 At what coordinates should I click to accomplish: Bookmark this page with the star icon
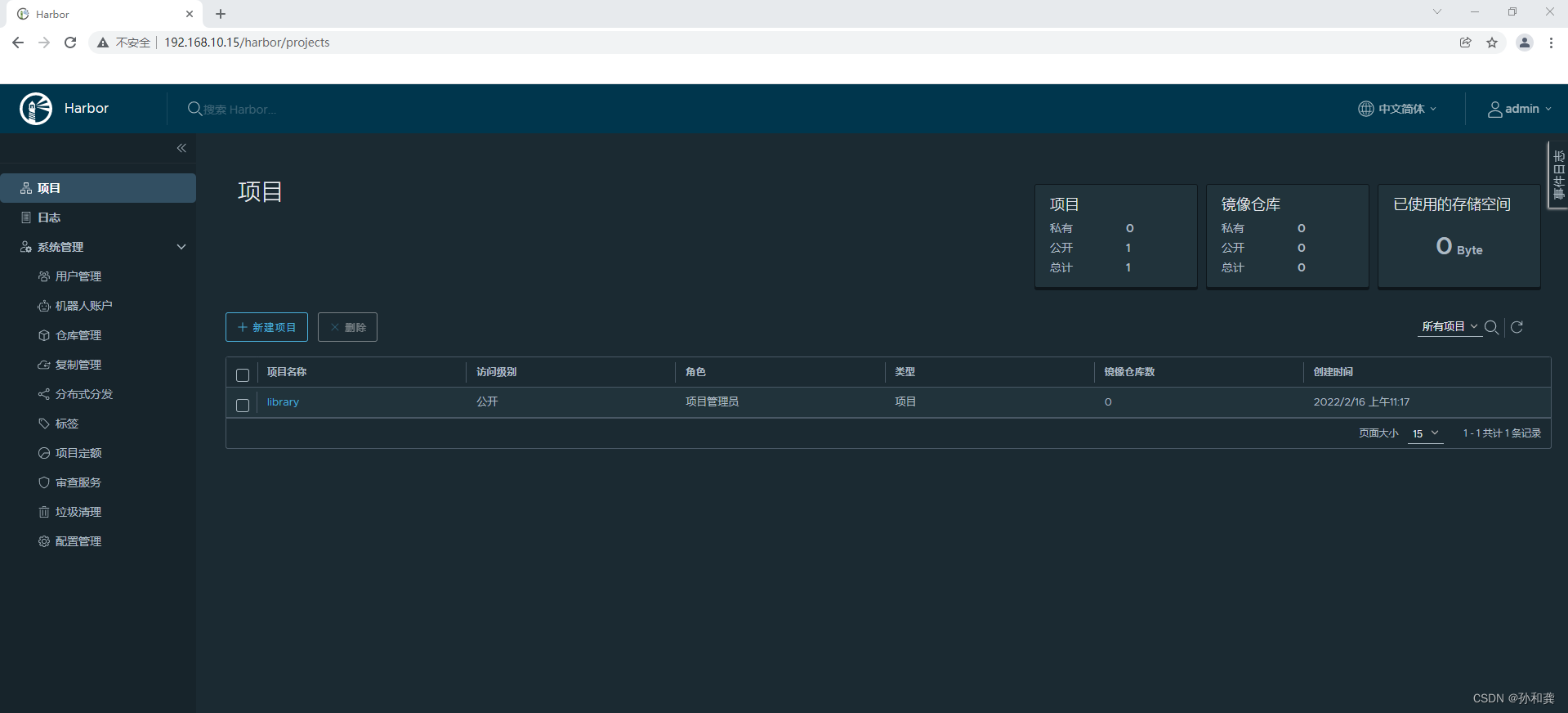(1492, 43)
